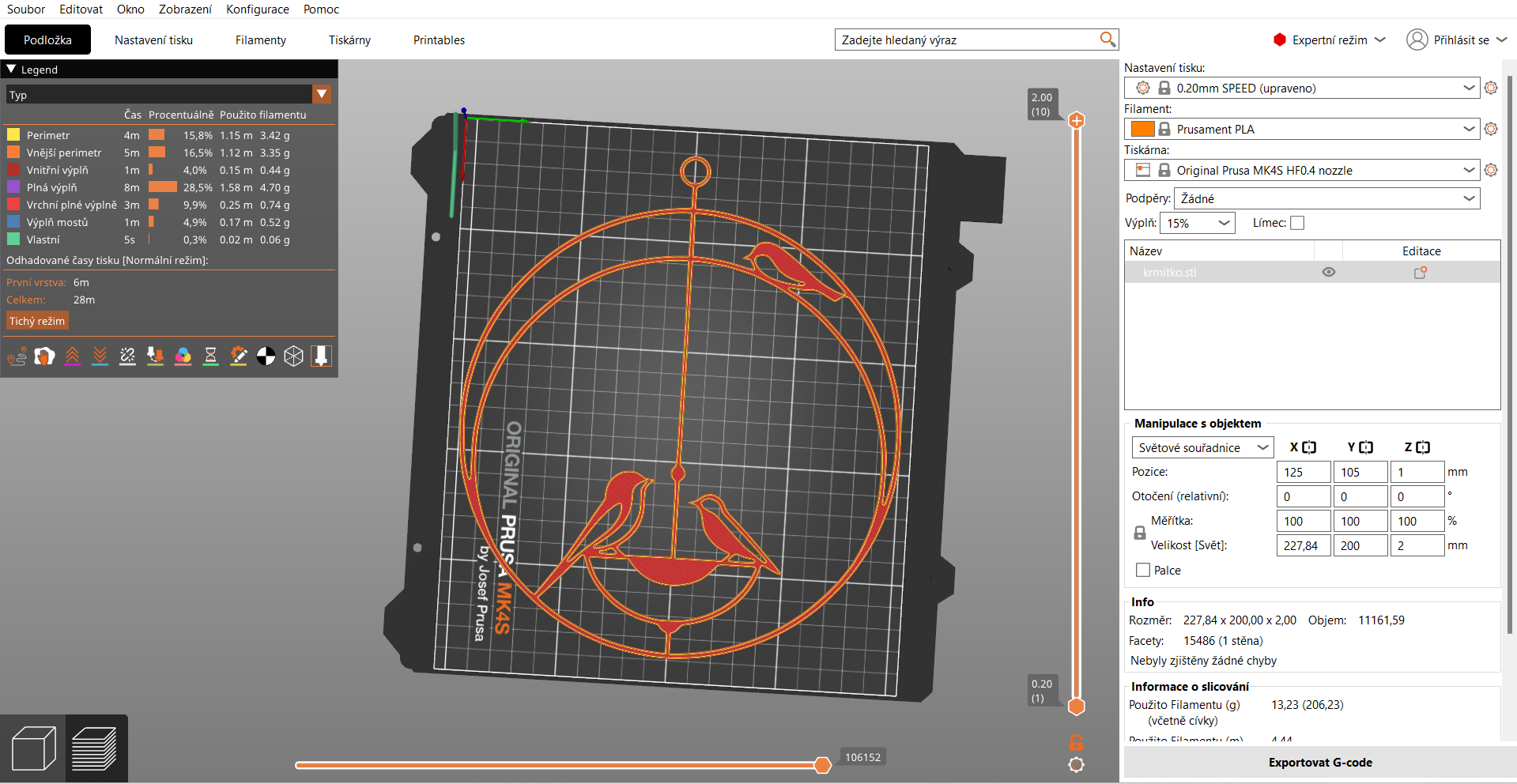Switch to sliced layers preview icon

[x=95, y=748]
